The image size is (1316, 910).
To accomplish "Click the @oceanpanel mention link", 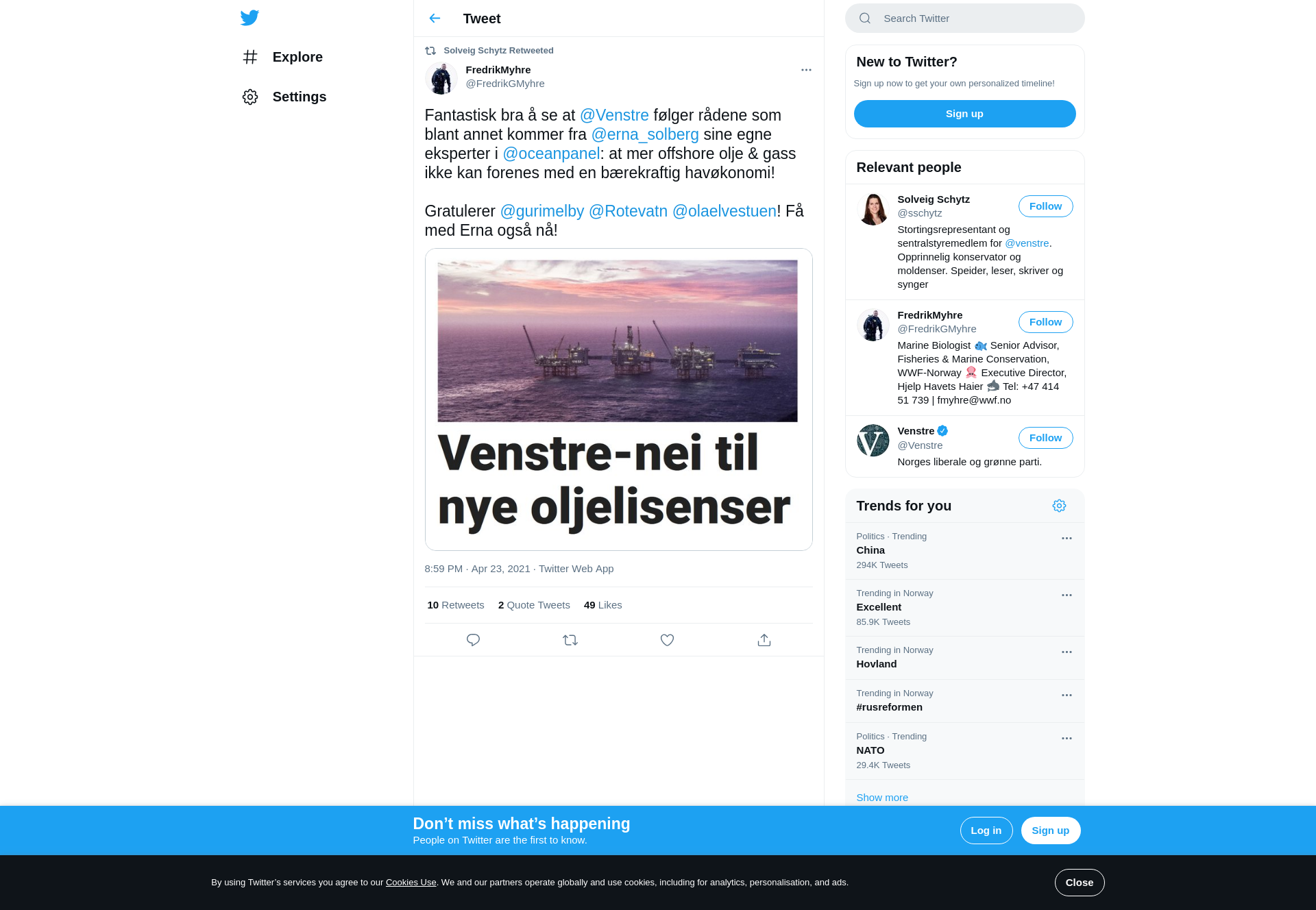I will point(551,153).
